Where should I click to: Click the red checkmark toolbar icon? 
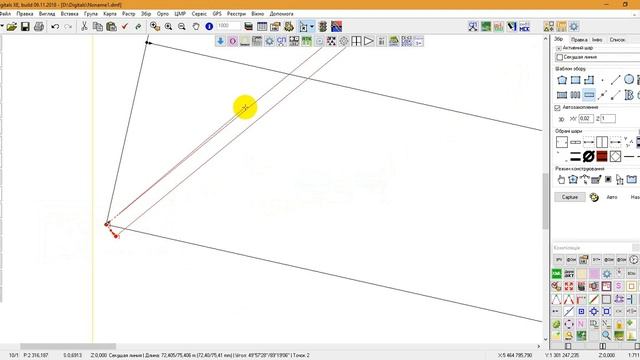[124, 27]
